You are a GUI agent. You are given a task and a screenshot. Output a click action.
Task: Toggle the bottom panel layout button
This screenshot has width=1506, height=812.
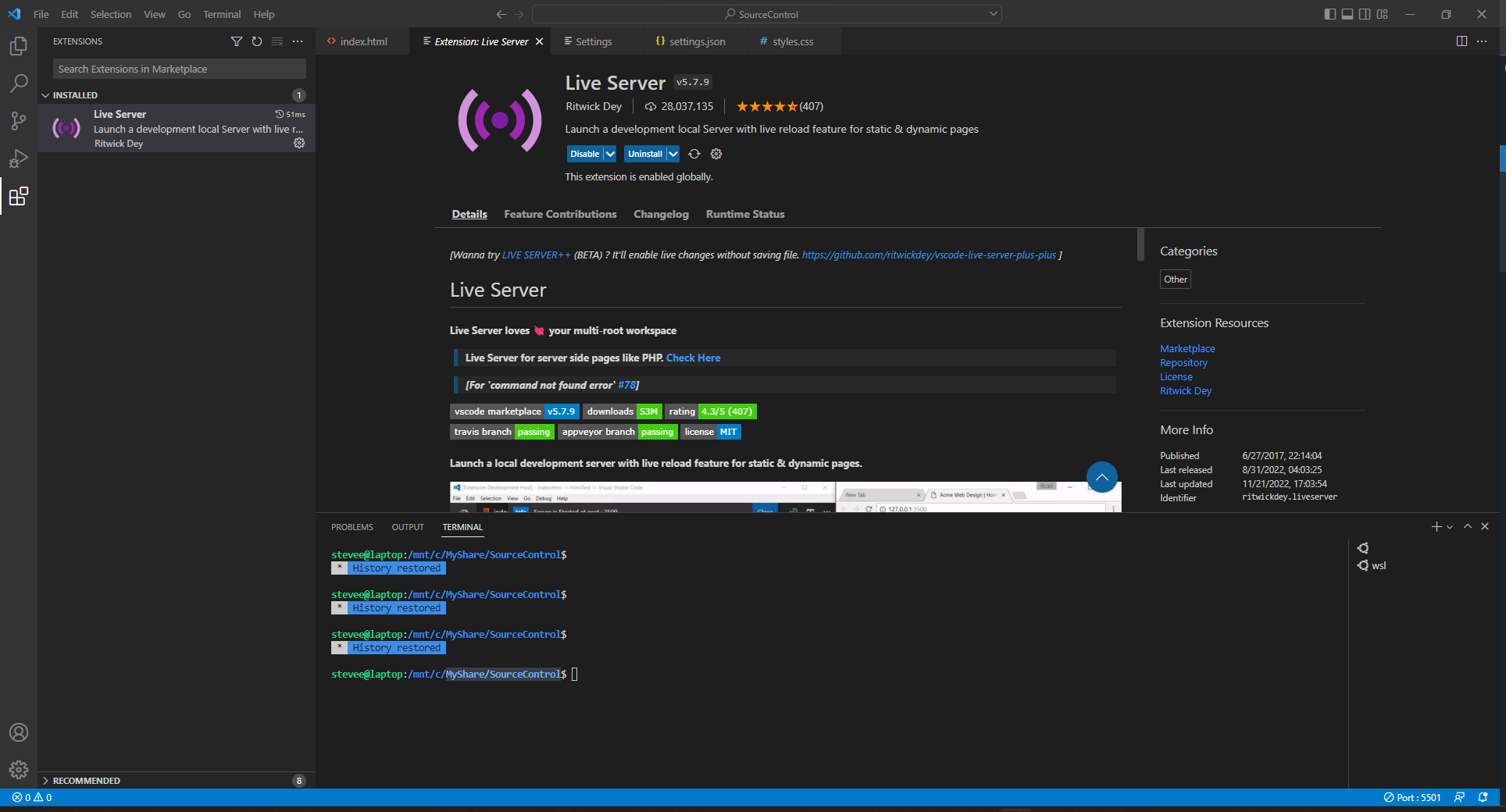[1347, 14]
